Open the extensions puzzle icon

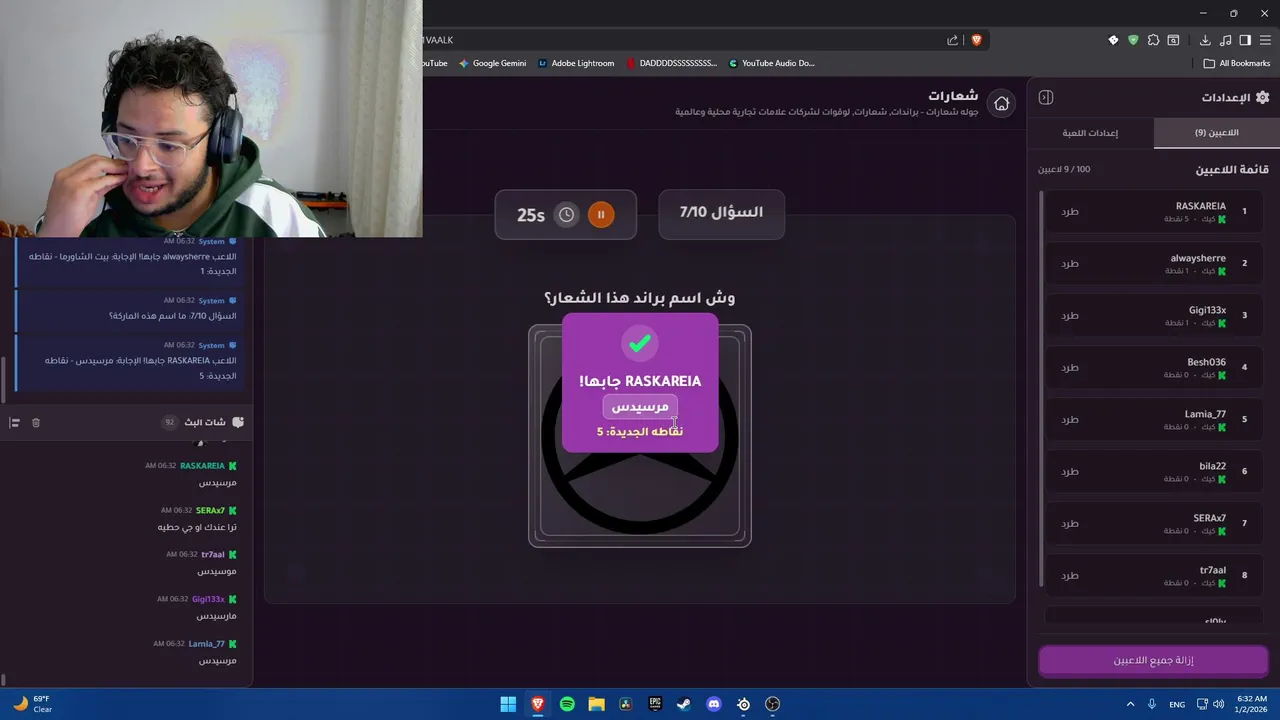point(1153,40)
